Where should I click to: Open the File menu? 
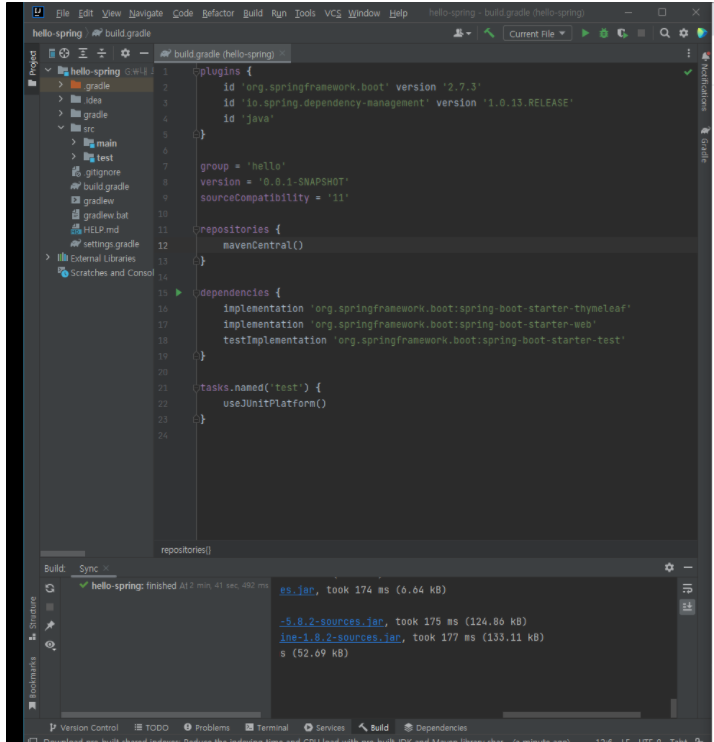tap(62, 13)
